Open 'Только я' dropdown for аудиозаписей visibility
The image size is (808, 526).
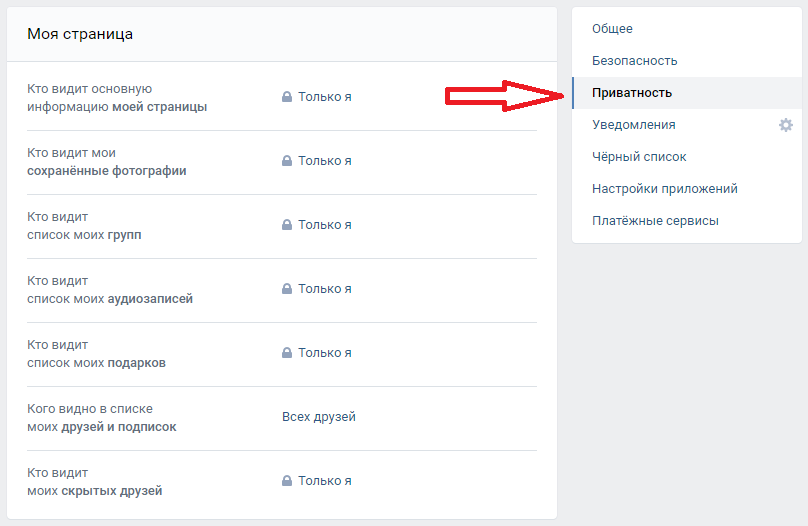324,289
